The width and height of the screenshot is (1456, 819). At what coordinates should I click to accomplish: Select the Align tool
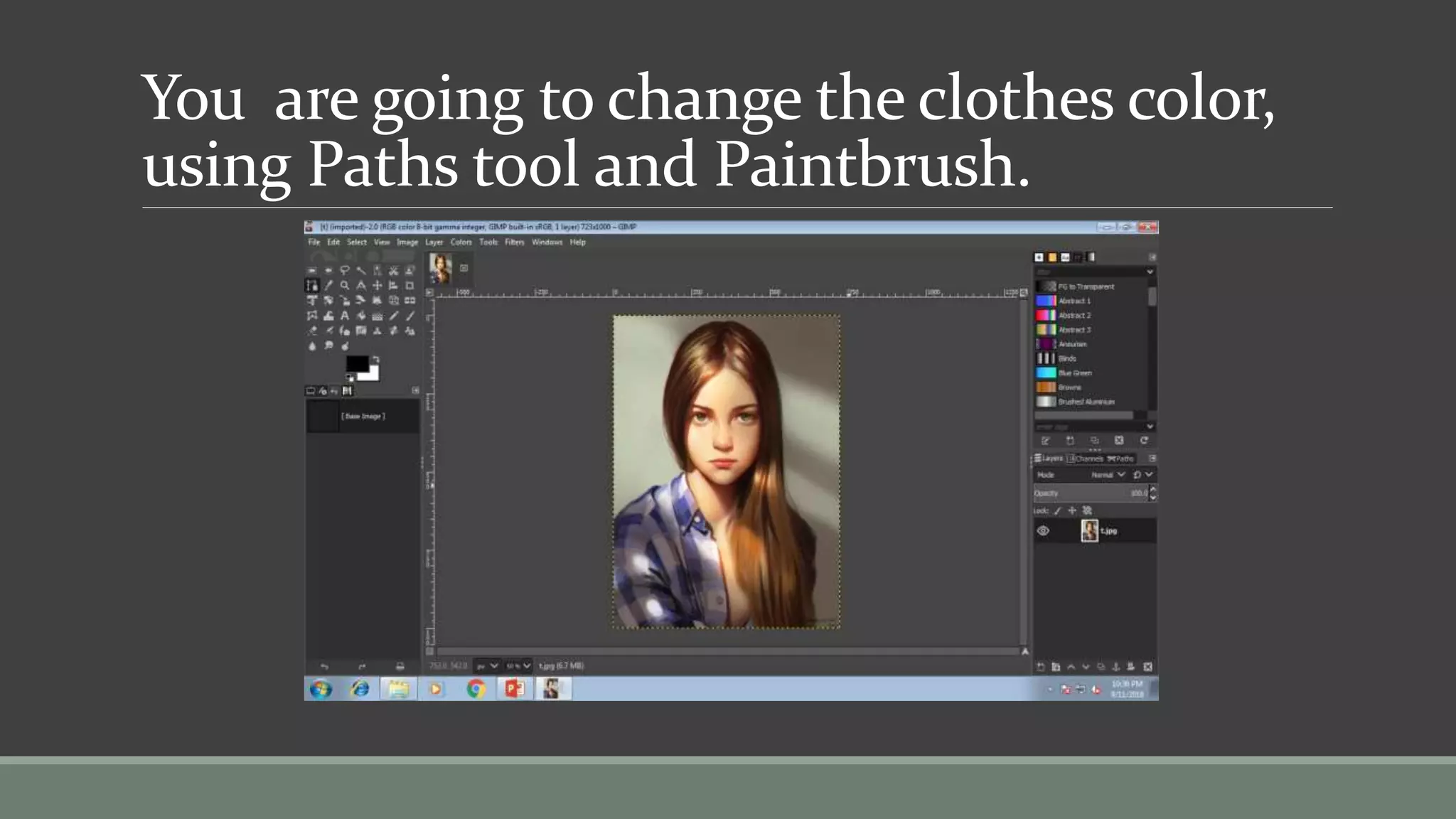tap(394, 285)
